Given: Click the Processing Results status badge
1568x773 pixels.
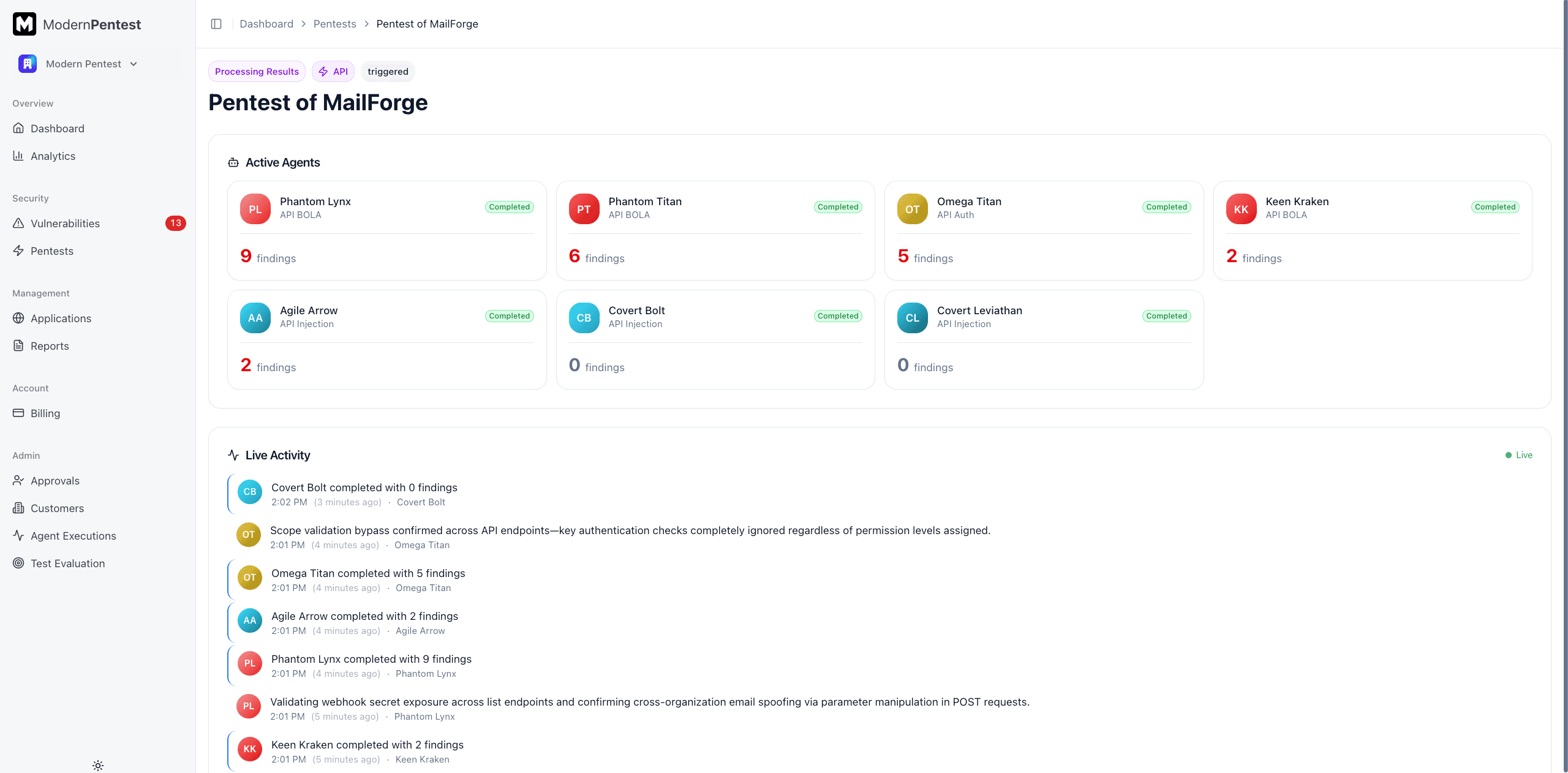Looking at the screenshot, I should click(x=257, y=71).
